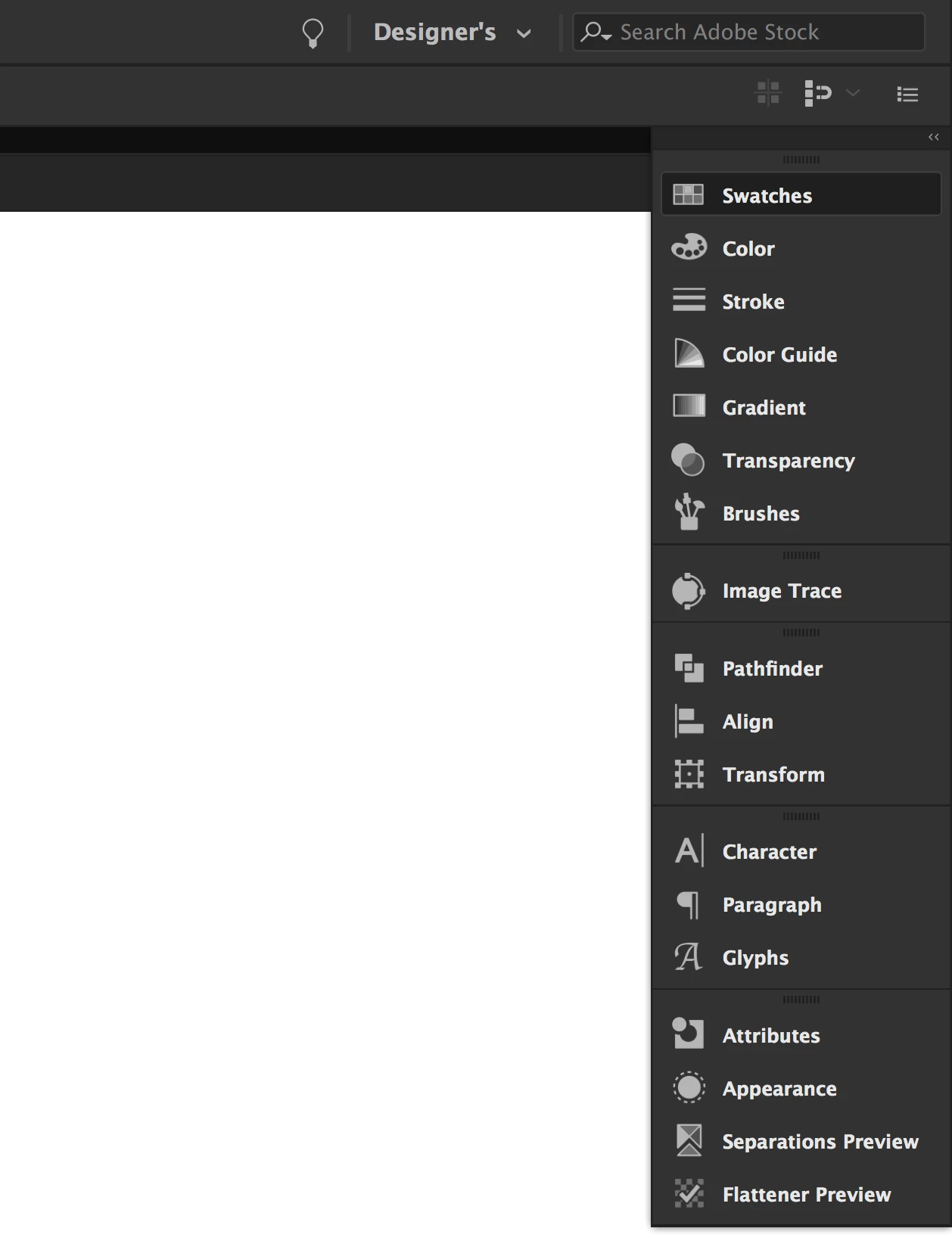Screen dimensions: 952x1250
Task: Open the Stroke panel icon
Action: pos(689,300)
